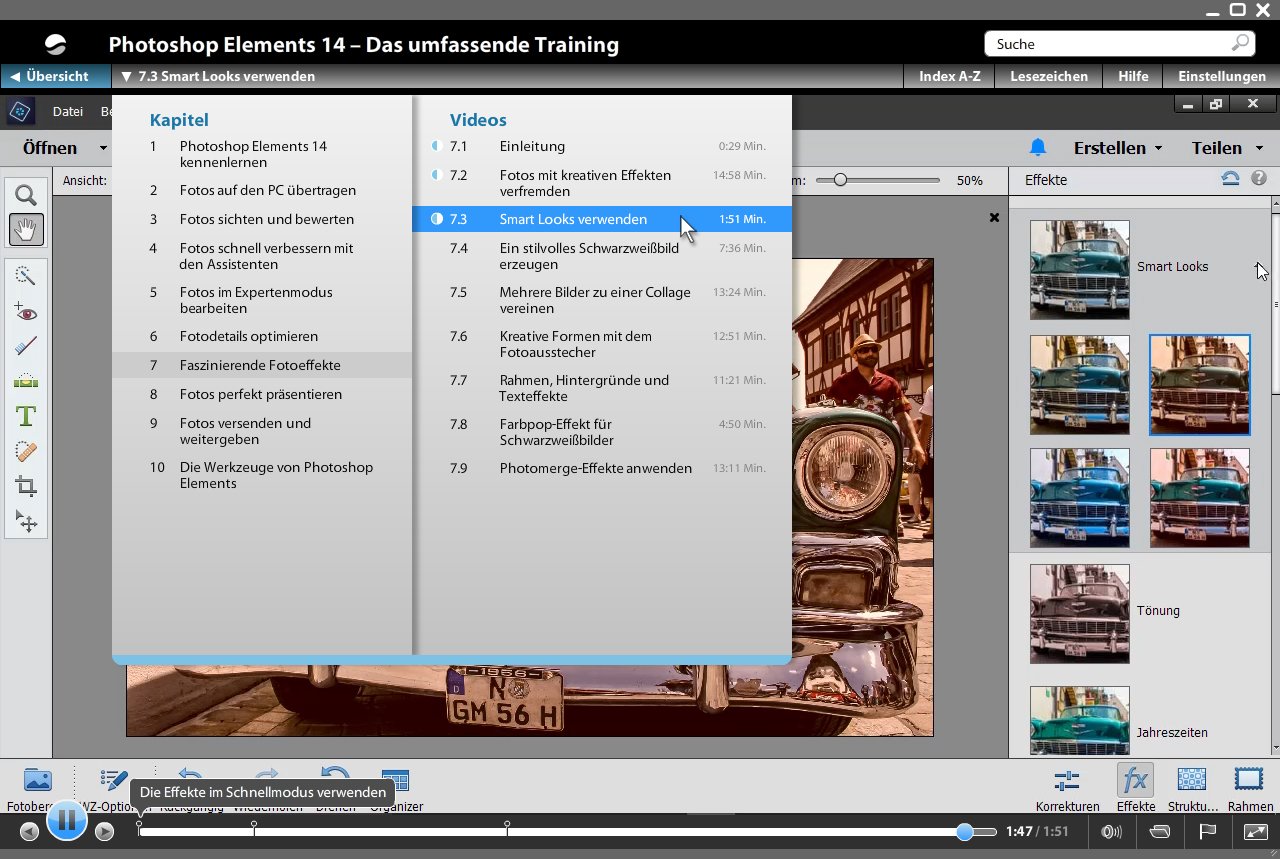Viewport: 1280px width, 859px height.
Task: Select the Spot Healing bandage tool
Action: [x=26, y=451]
